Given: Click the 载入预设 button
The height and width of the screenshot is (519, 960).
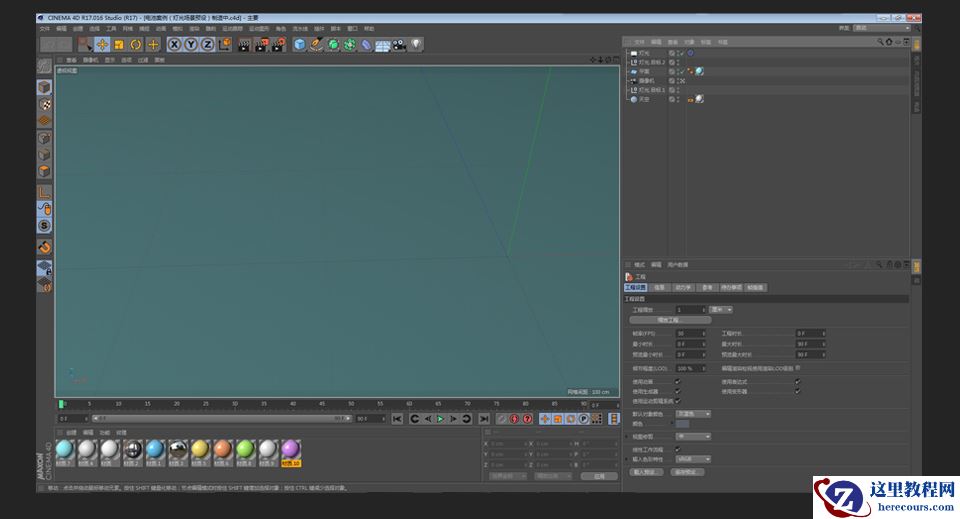Looking at the screenshot, I should coord(647,471).
